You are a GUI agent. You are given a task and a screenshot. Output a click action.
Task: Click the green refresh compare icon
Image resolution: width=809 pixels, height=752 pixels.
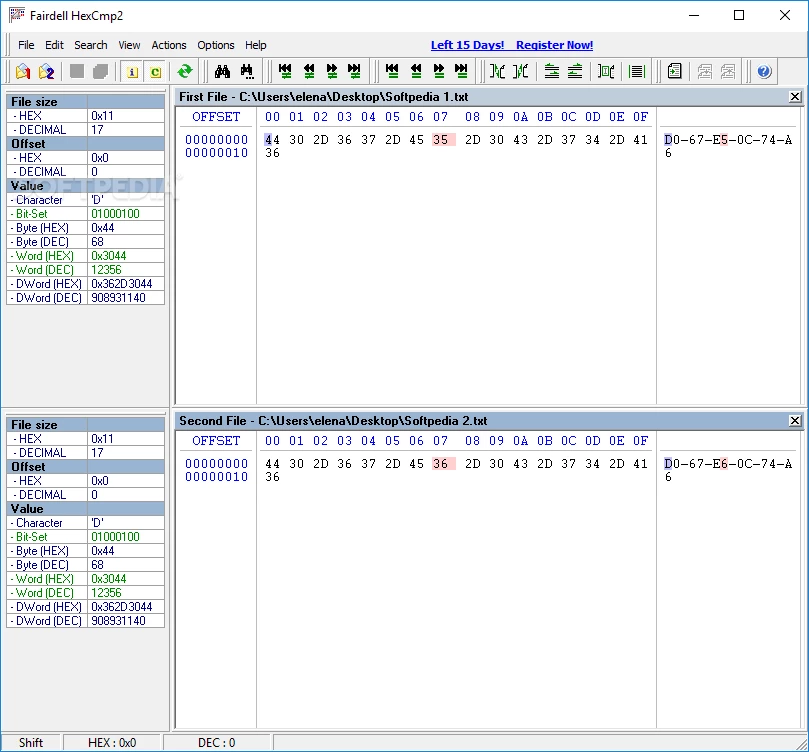(x=185, y=71)
